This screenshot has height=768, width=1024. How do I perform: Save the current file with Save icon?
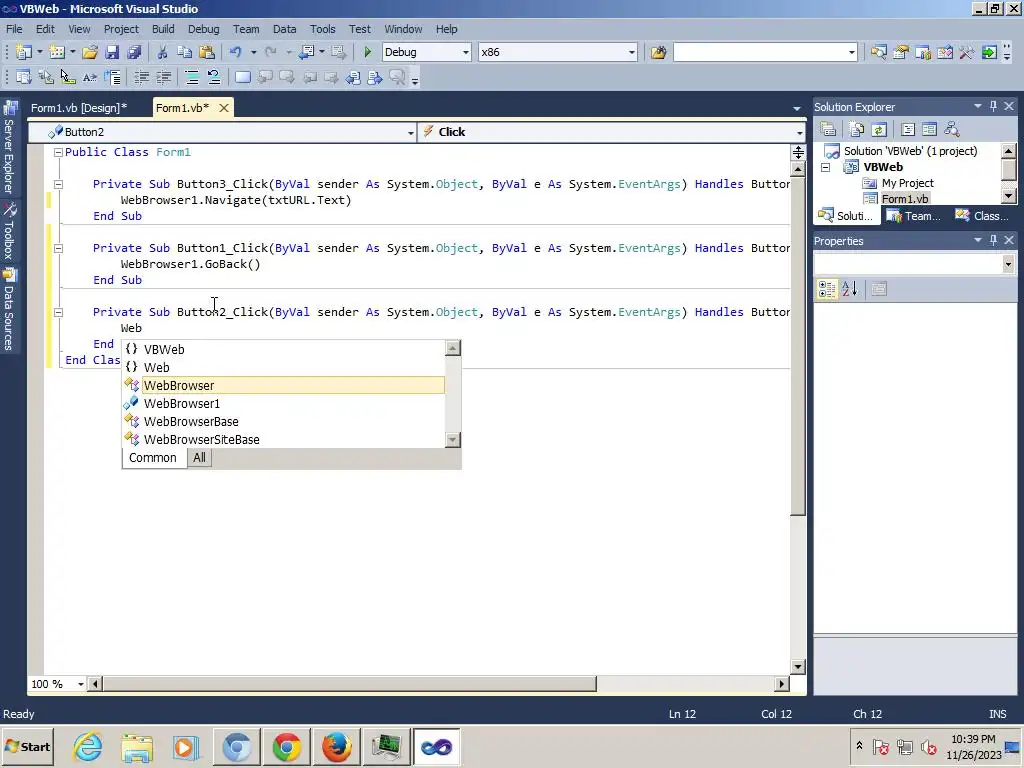point(112,52)
